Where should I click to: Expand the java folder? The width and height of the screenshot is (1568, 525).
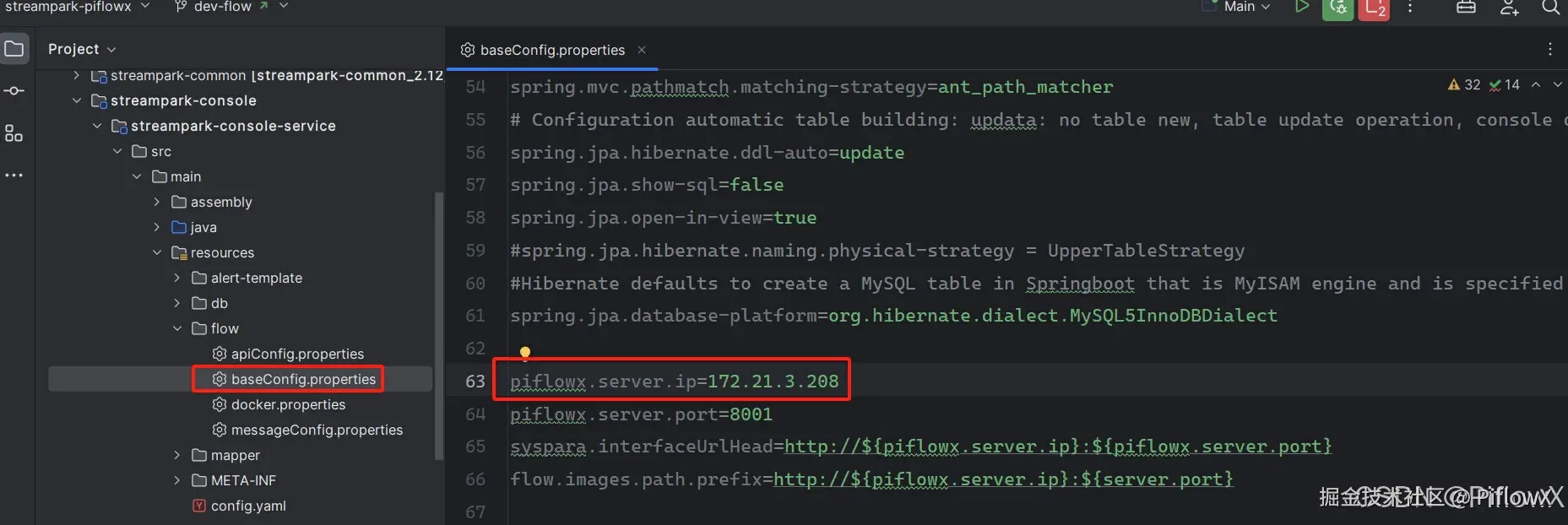[x=157, y=227]
